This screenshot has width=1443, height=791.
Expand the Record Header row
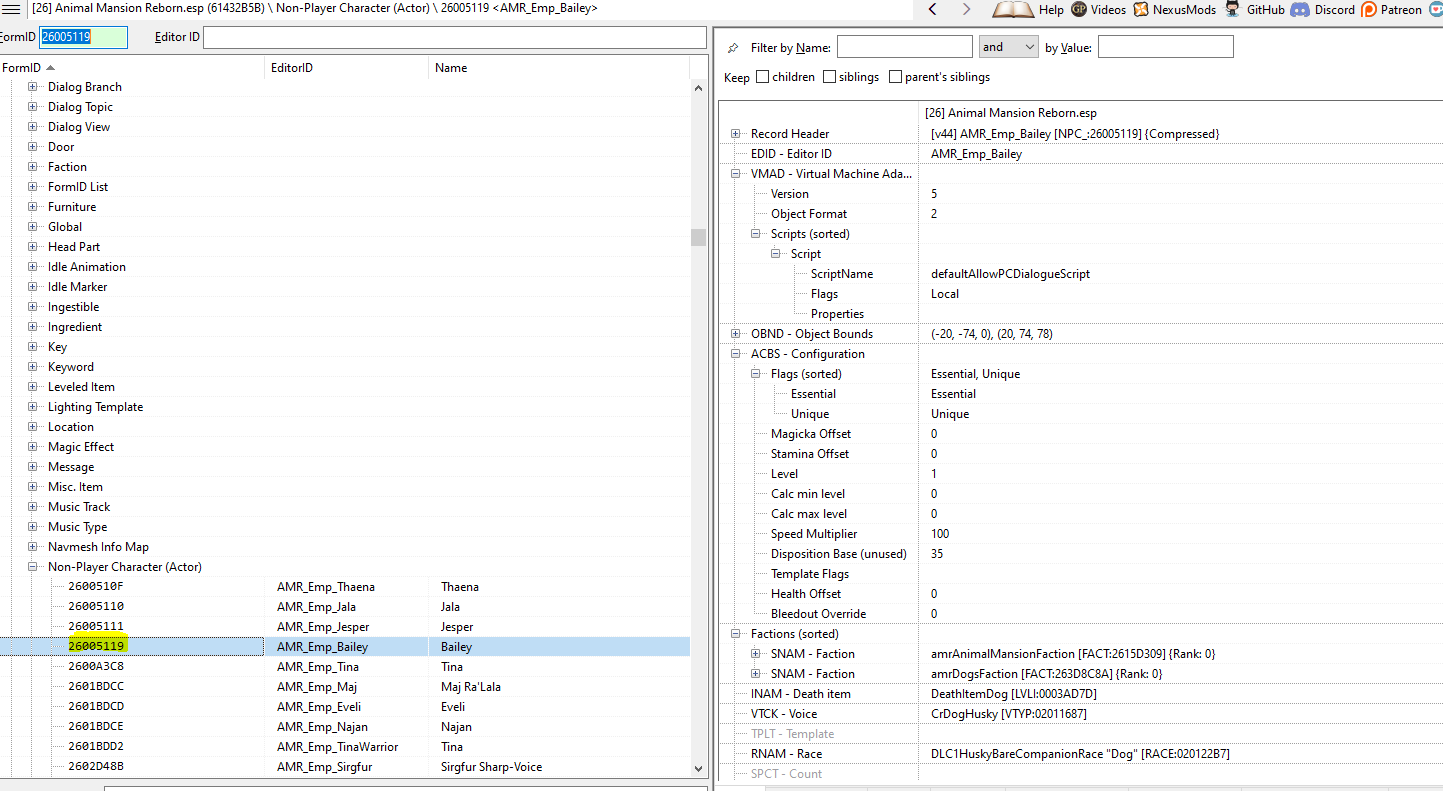(736, 134)
